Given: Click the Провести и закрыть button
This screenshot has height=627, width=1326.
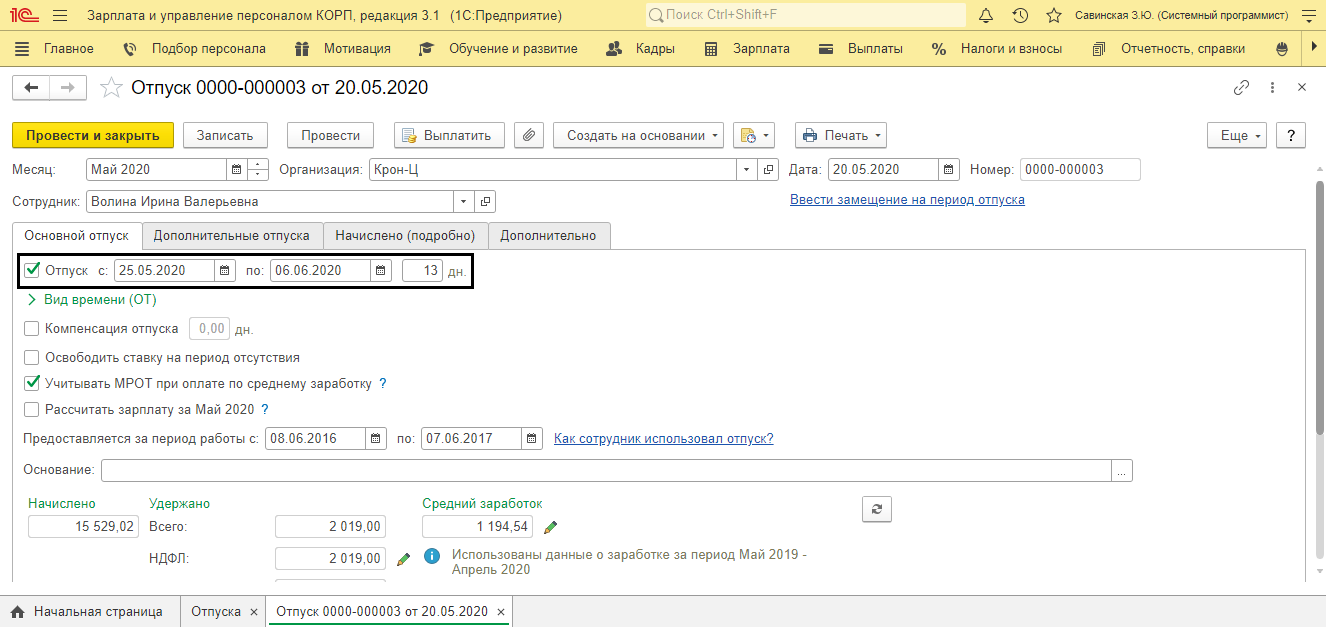Looking at the screenshot, I should tap(93, 135).
